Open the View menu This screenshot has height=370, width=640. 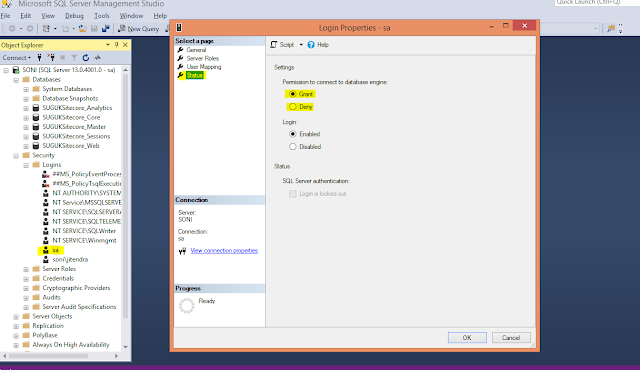tap(48, 16)
